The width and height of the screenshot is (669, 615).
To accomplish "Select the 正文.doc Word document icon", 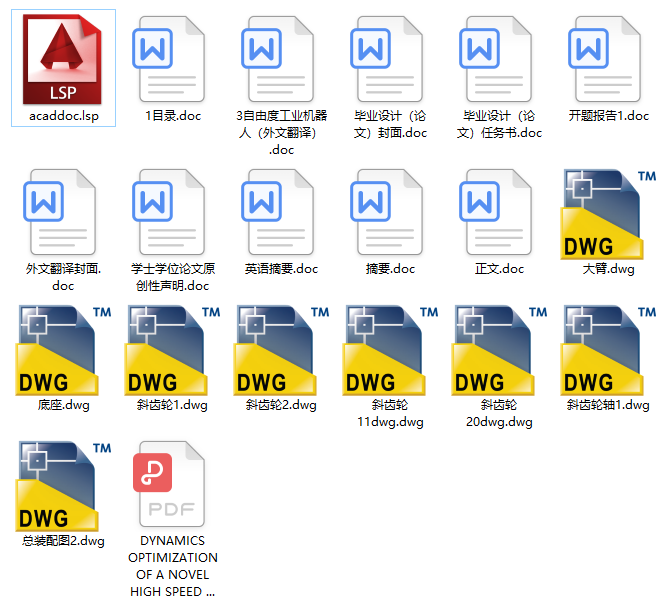I will (496, 212).
